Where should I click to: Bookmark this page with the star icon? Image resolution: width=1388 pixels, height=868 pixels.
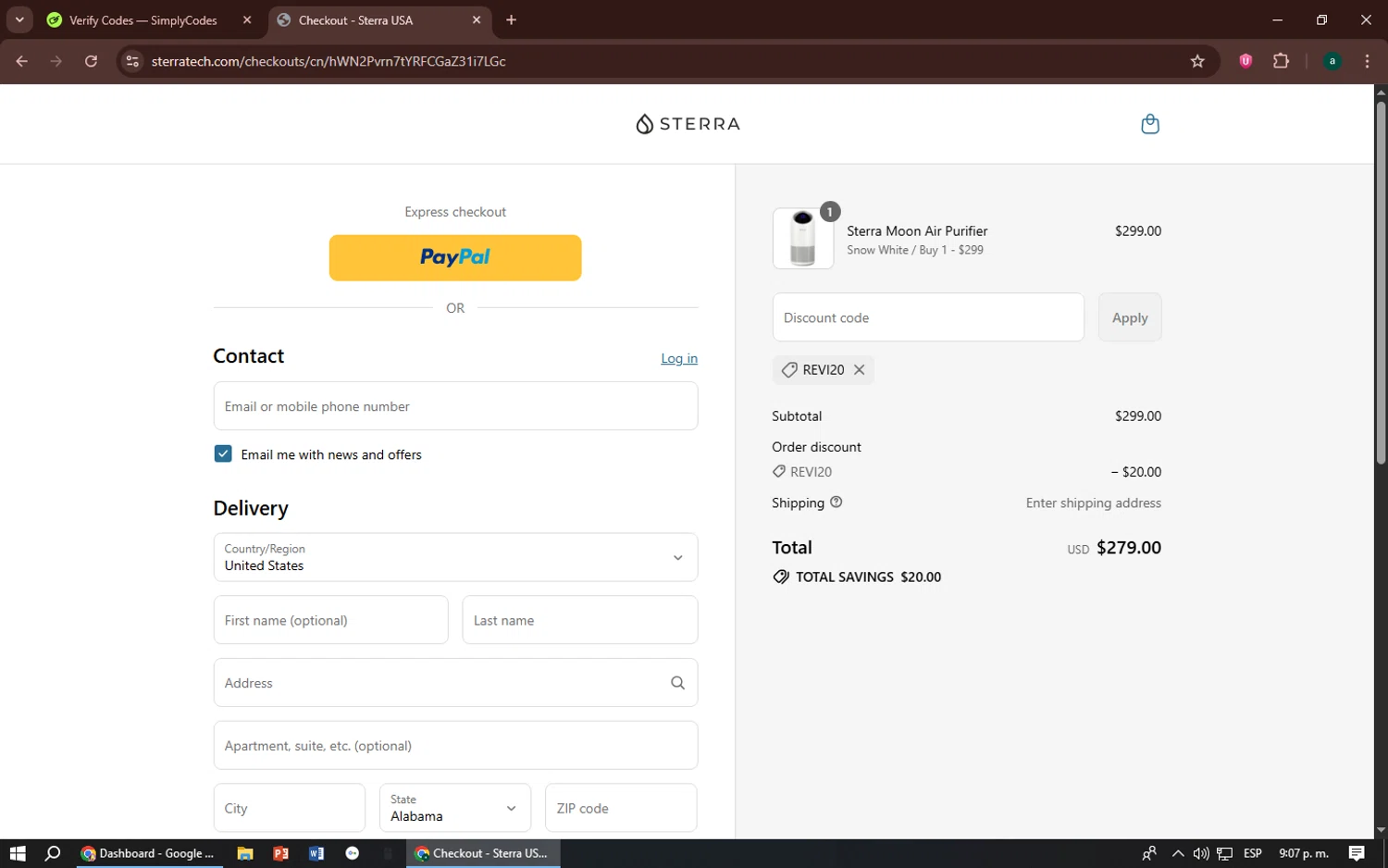click(x=1197, y=61)
